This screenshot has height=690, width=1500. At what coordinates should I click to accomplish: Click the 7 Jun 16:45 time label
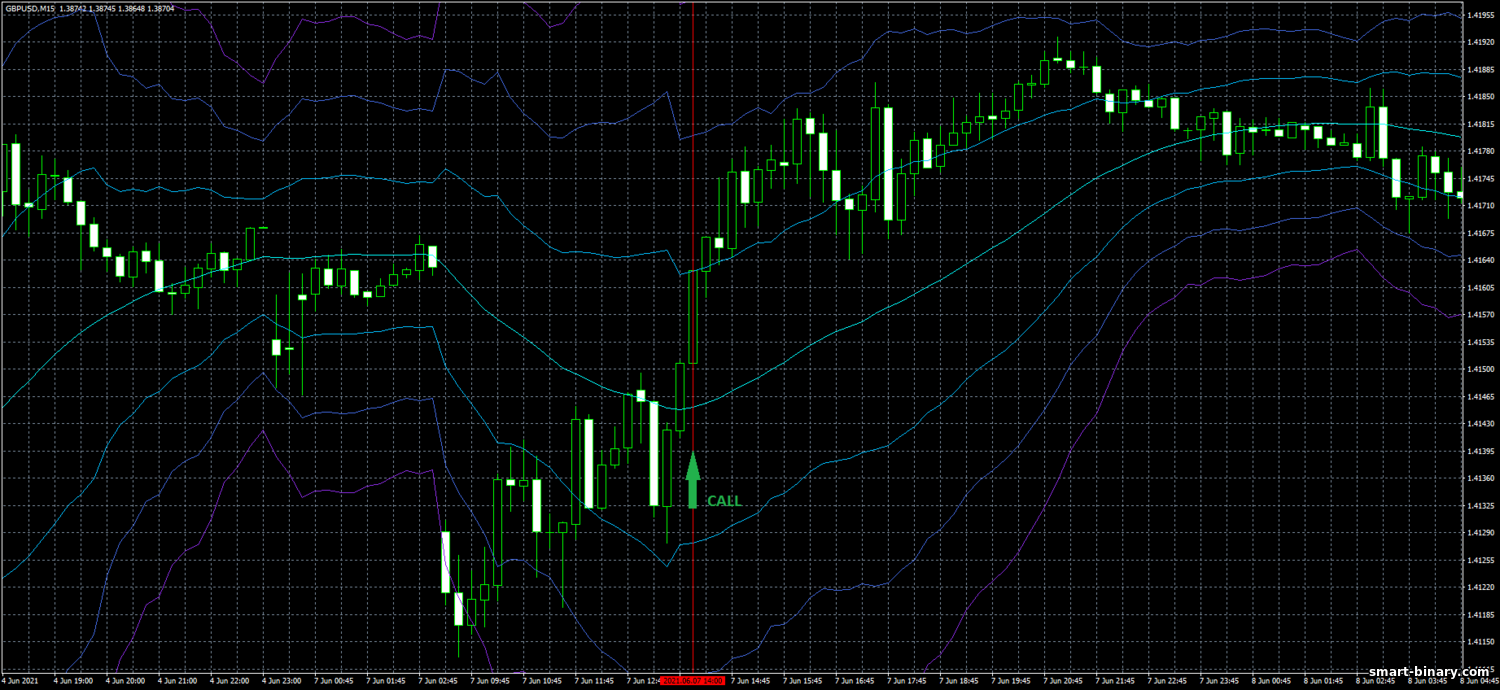coord(854,680)
